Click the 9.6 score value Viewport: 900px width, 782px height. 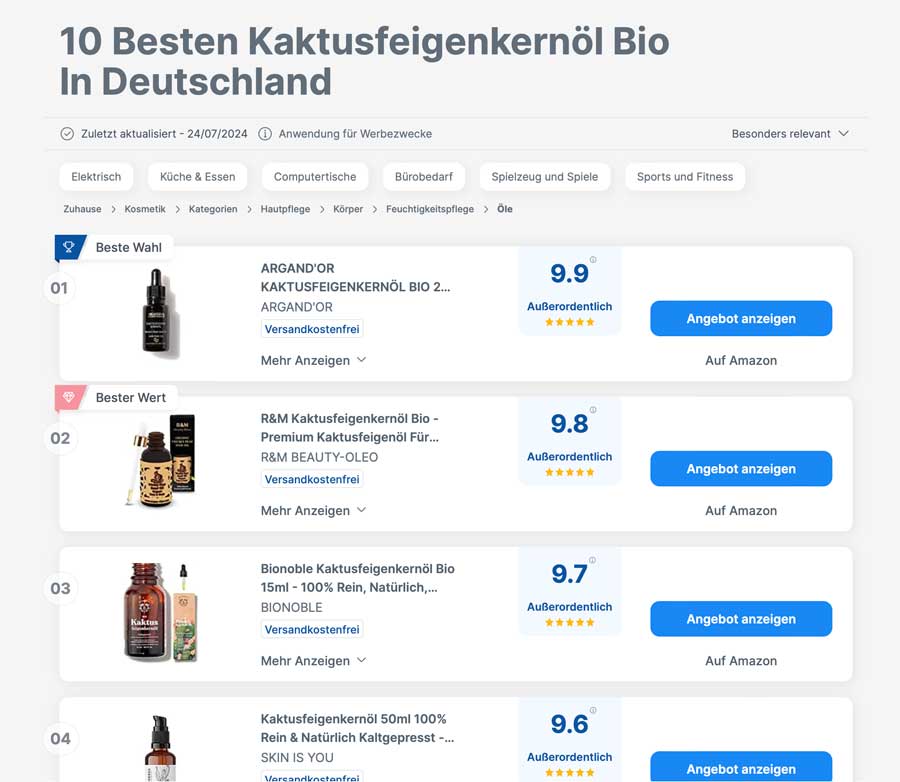point(569,725)
